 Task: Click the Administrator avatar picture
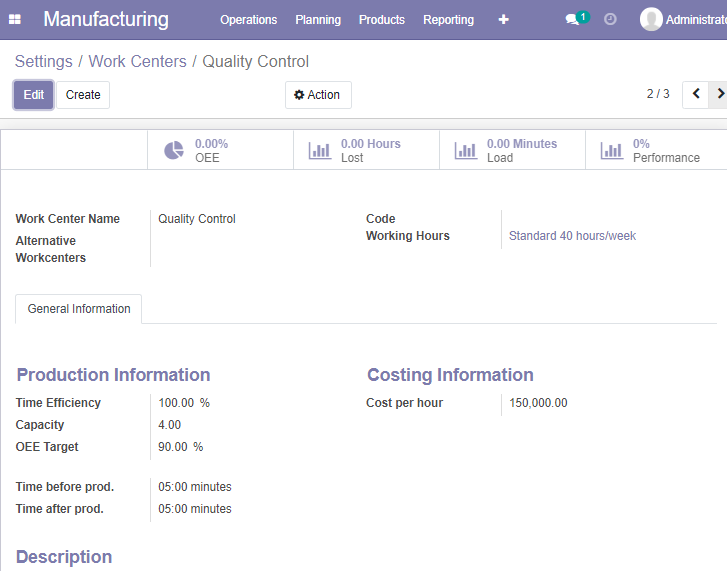coord(651,19)
